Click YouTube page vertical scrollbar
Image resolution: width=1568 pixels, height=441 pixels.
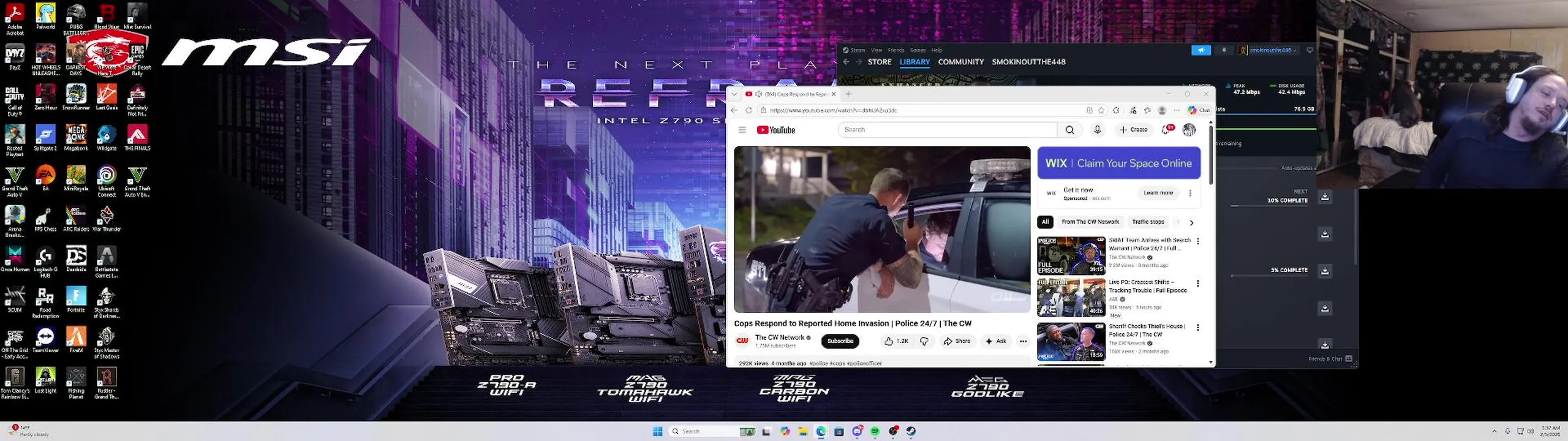click(x=1210, y=156)
